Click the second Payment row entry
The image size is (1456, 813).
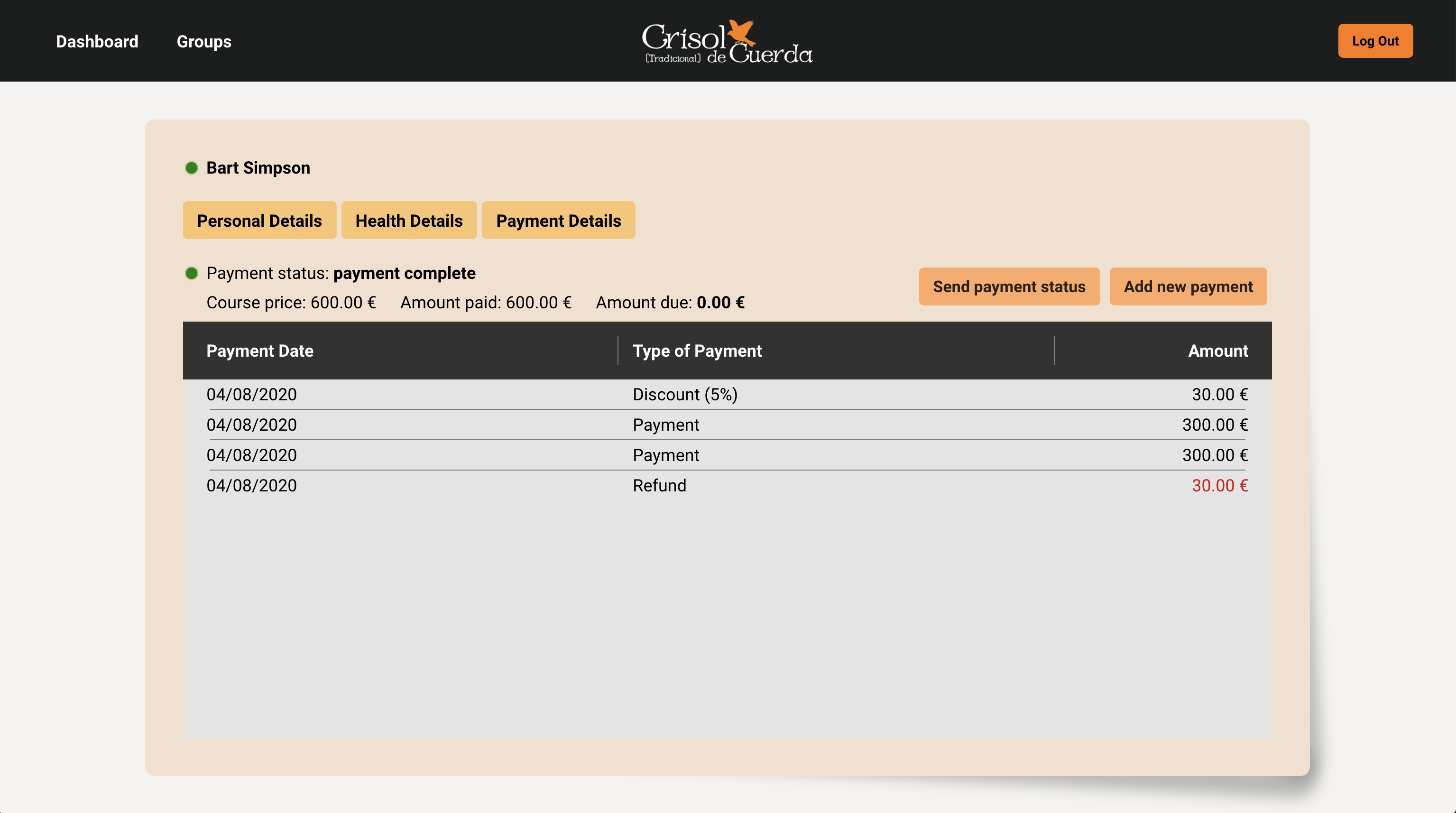727,455
